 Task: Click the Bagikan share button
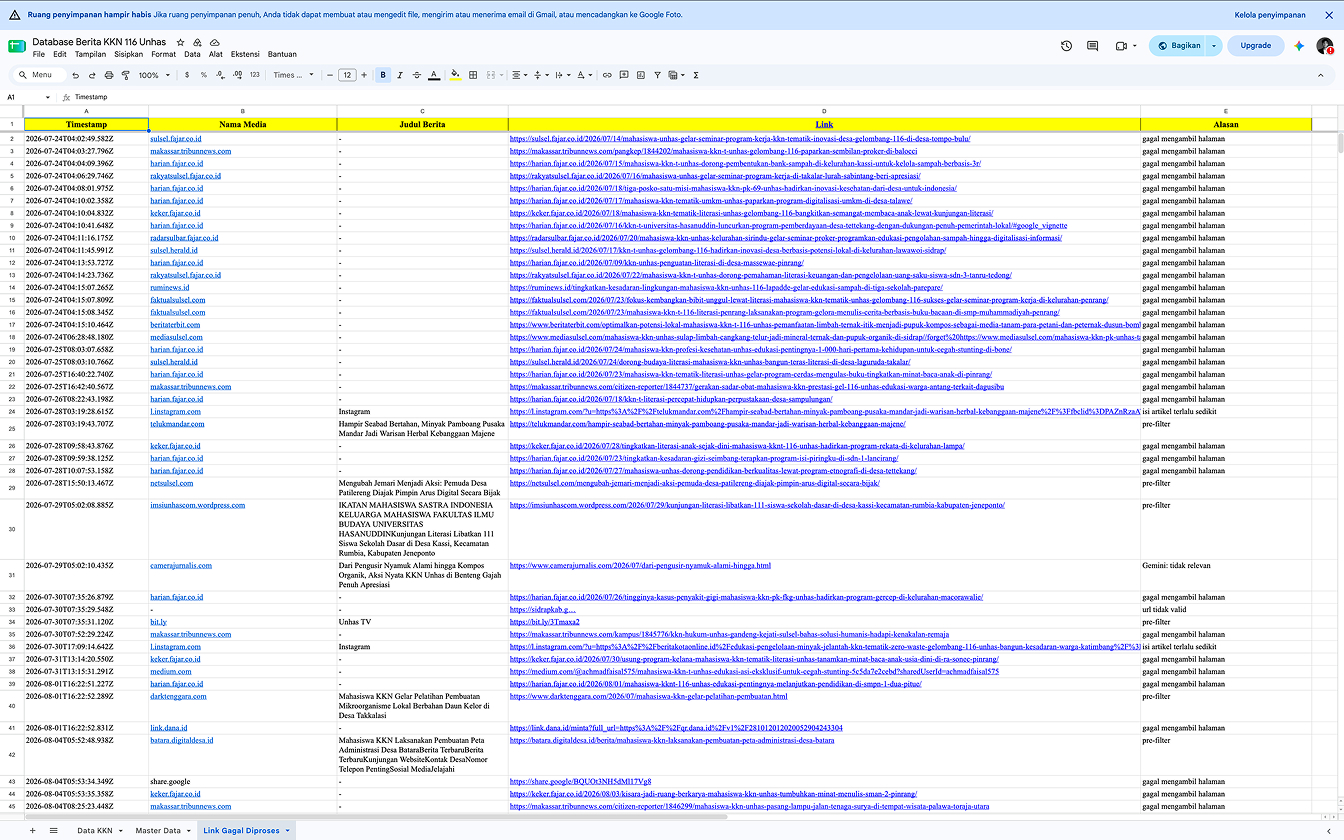pyautogui.click(x=1178, y=45)
